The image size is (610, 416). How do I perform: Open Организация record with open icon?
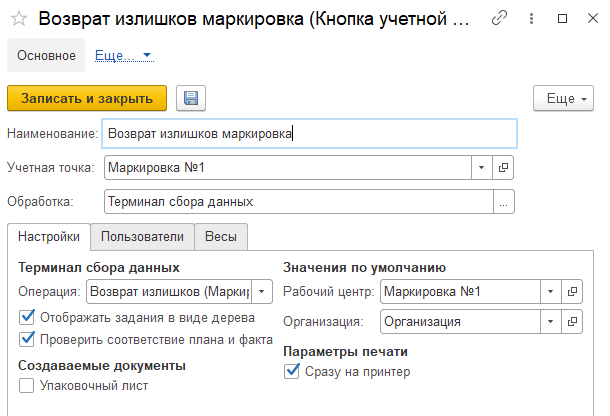573,321
